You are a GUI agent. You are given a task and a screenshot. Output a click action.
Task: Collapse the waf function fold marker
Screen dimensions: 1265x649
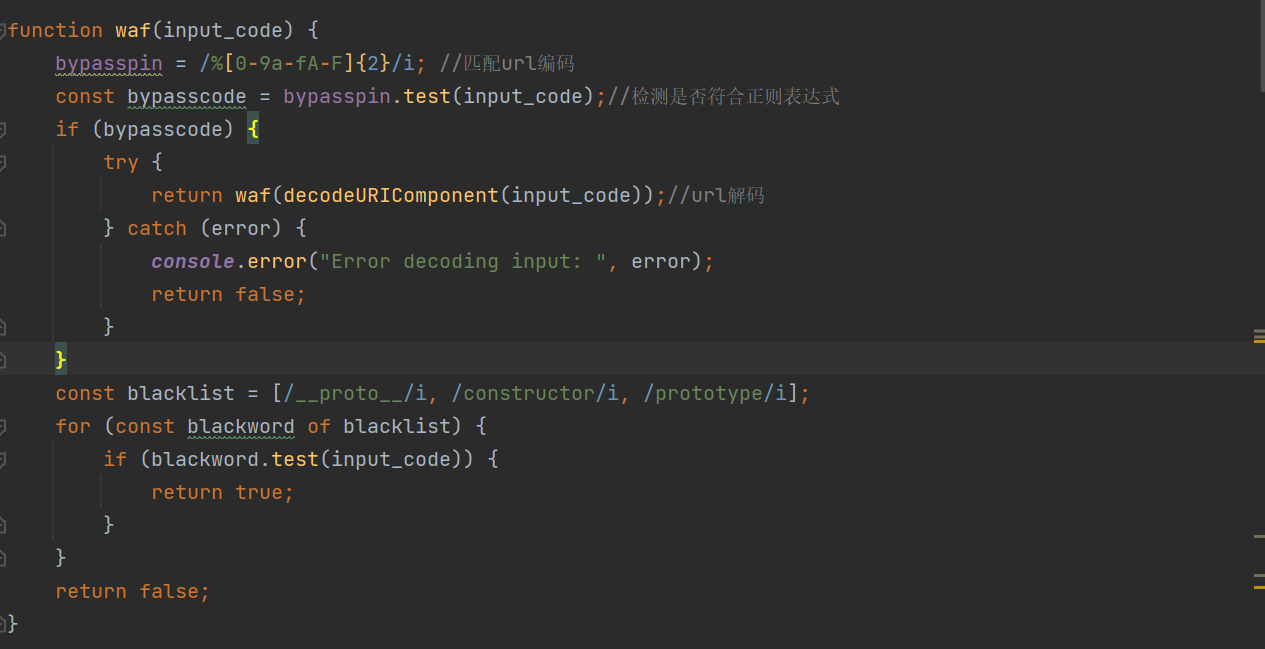(x=3, y=31)
